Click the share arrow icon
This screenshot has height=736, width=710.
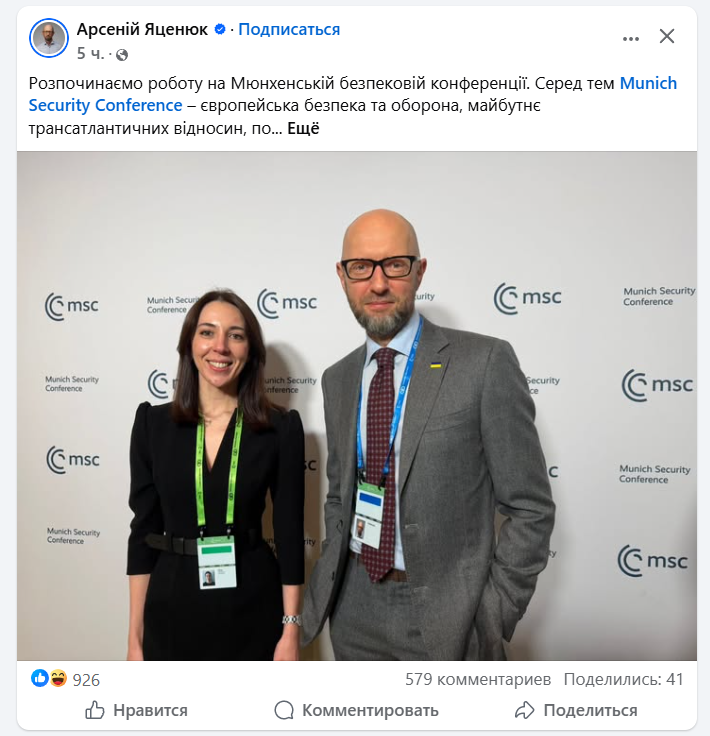point(525,710)
